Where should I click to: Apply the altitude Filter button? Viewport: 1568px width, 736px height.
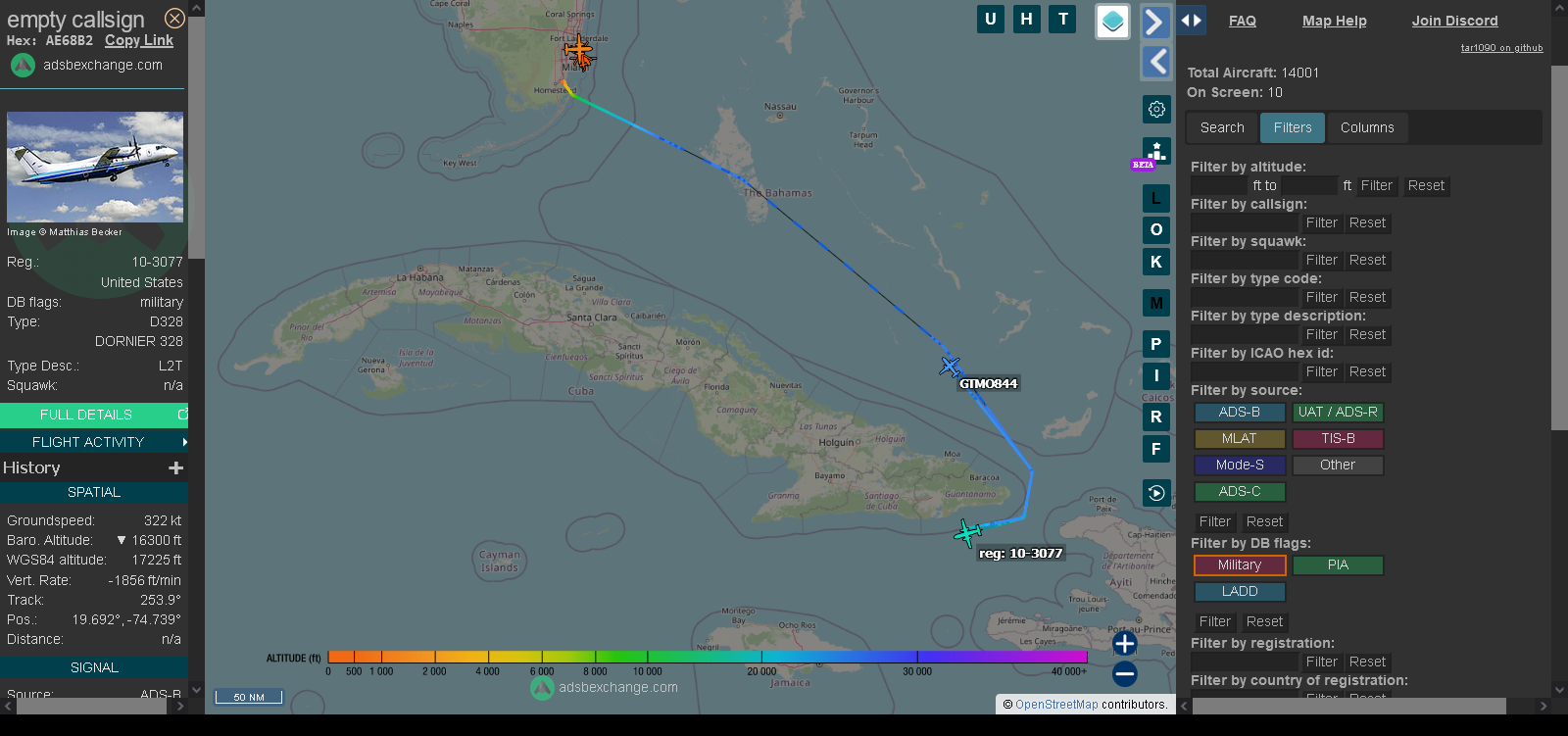click(x=1376, y=185)
